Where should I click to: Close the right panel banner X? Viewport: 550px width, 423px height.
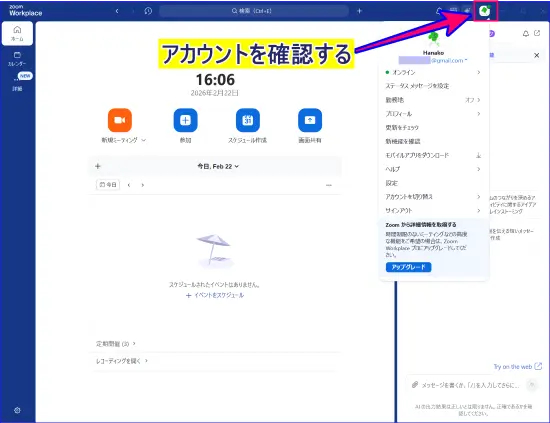tap(536, 55)
